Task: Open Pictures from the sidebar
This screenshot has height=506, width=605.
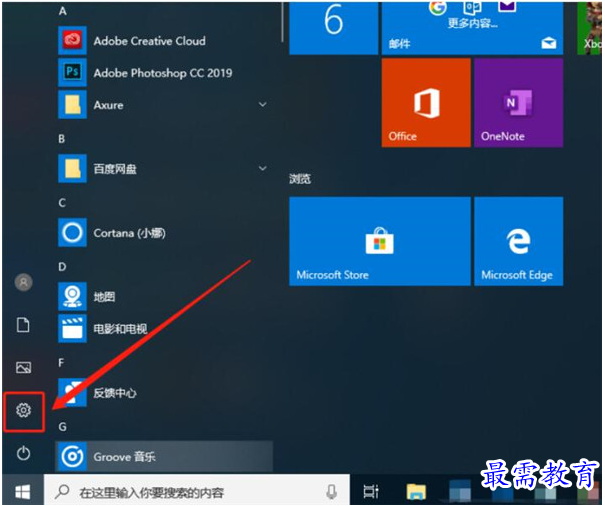Action: [x=24, y=367]
